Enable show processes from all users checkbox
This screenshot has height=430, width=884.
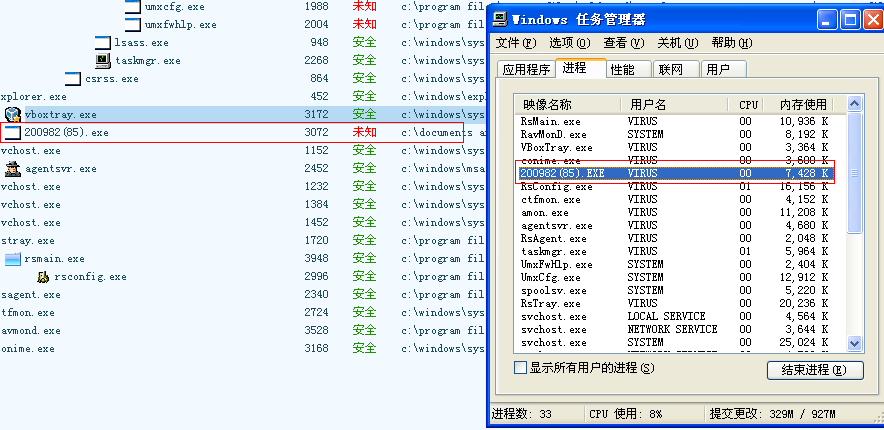(520, 368)
